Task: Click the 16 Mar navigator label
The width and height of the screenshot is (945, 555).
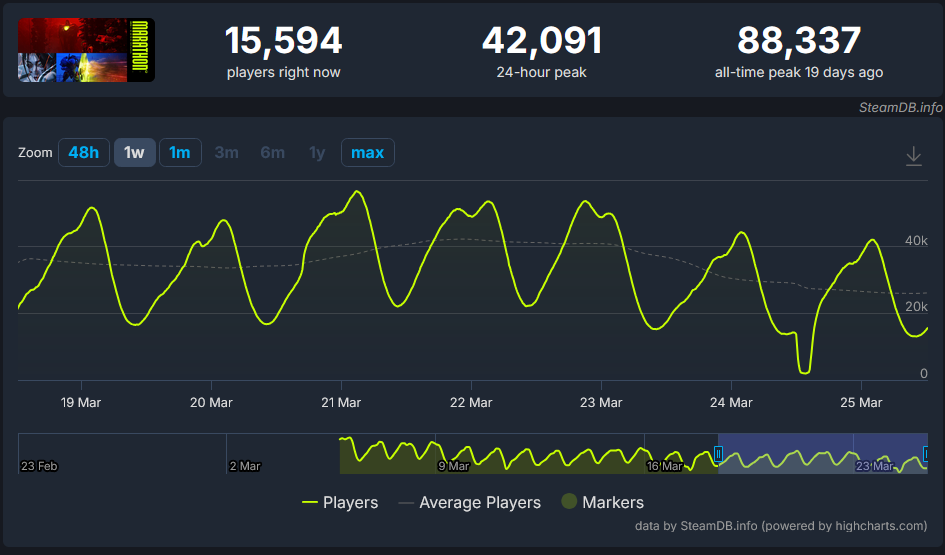Action: [664, 466]
